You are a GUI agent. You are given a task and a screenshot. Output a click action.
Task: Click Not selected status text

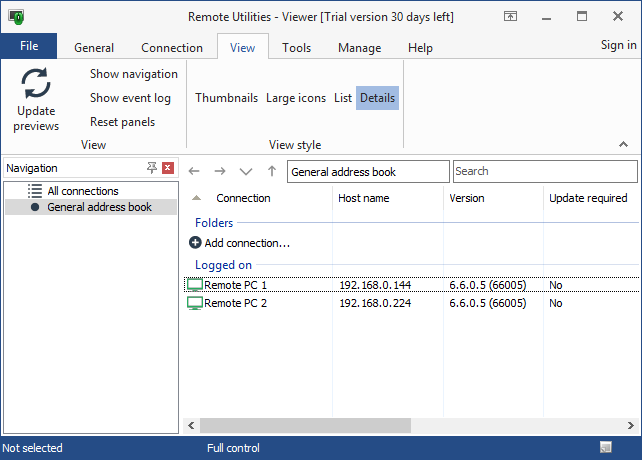32,448
